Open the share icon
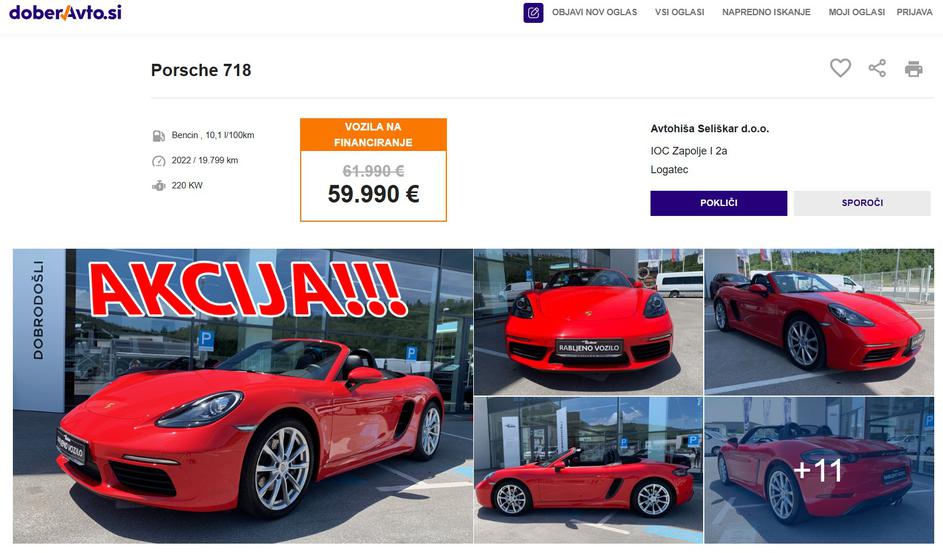 coord(877,68)
